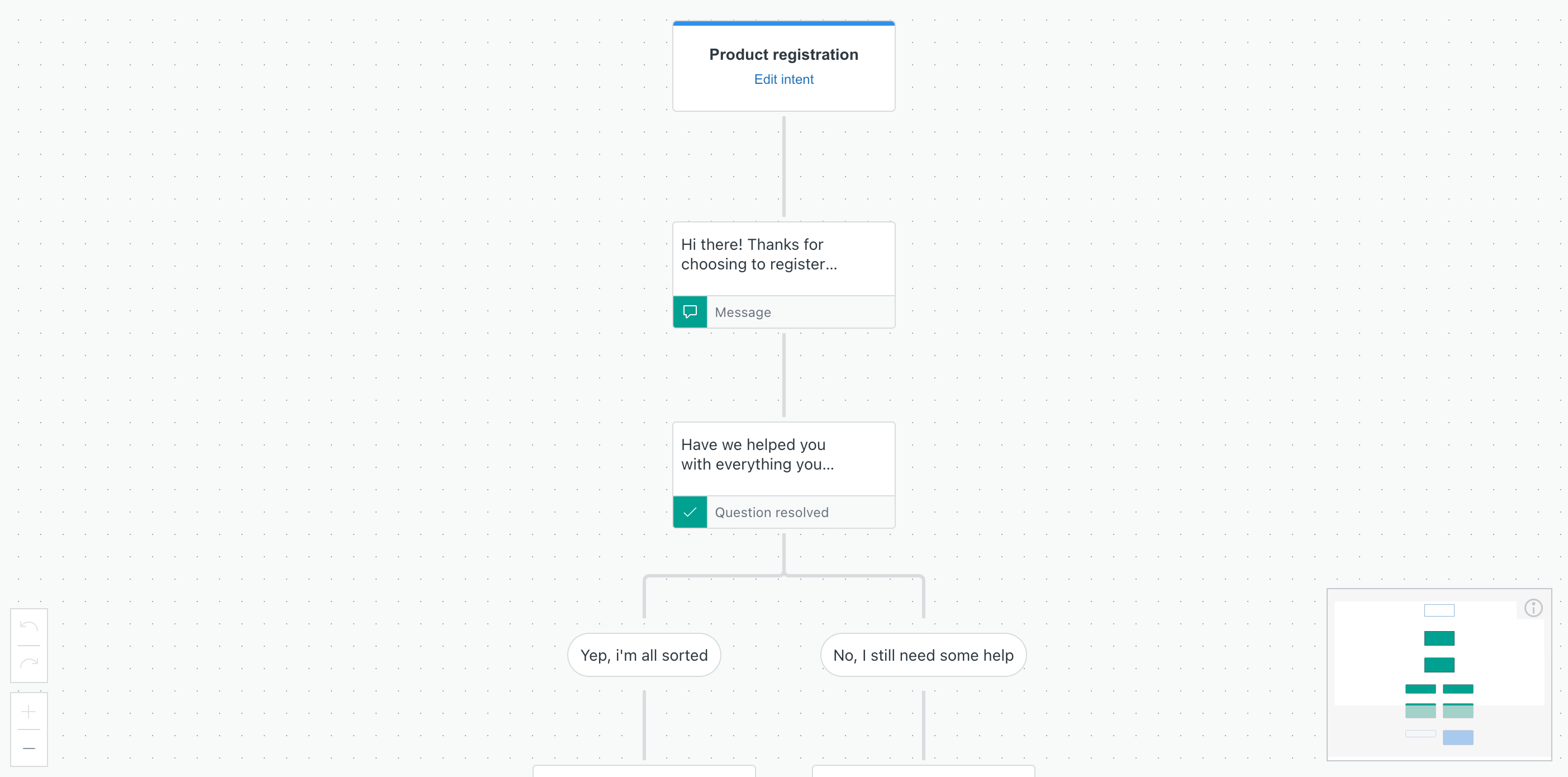1568x777 pixels.
Task: Zoom in using the plus icon
Action: [x=28, y=711]
